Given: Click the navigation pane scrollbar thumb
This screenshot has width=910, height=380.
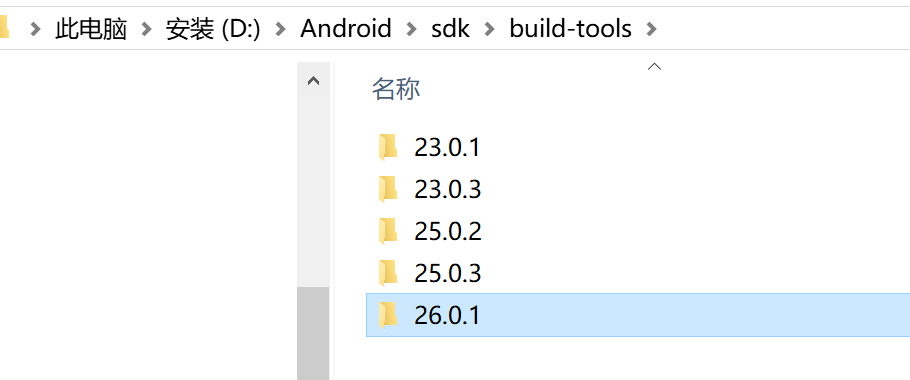Looking at the screenshot, I should point(313,333).
